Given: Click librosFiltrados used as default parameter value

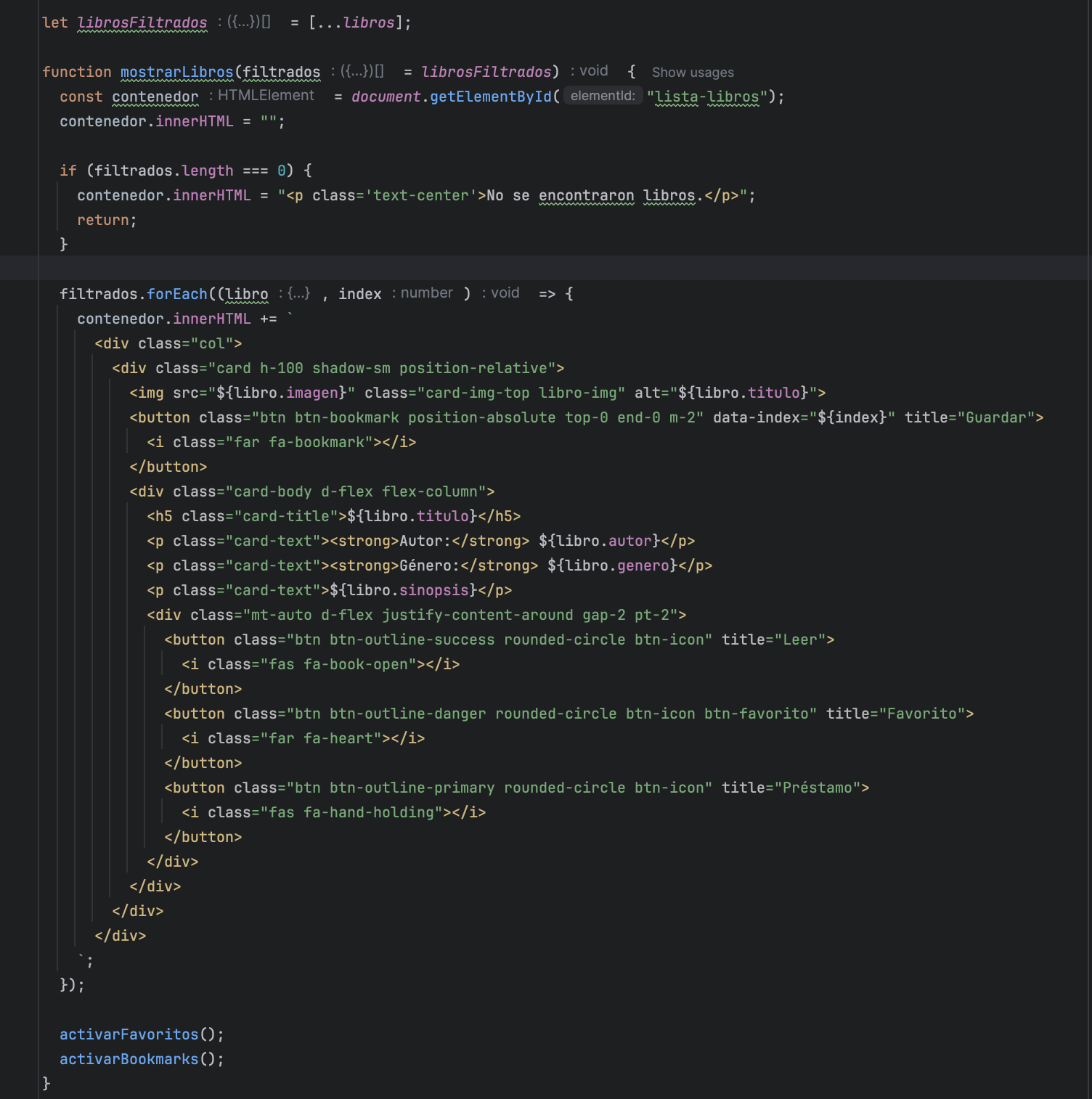Looking at the screenshot, I should 486,72.
